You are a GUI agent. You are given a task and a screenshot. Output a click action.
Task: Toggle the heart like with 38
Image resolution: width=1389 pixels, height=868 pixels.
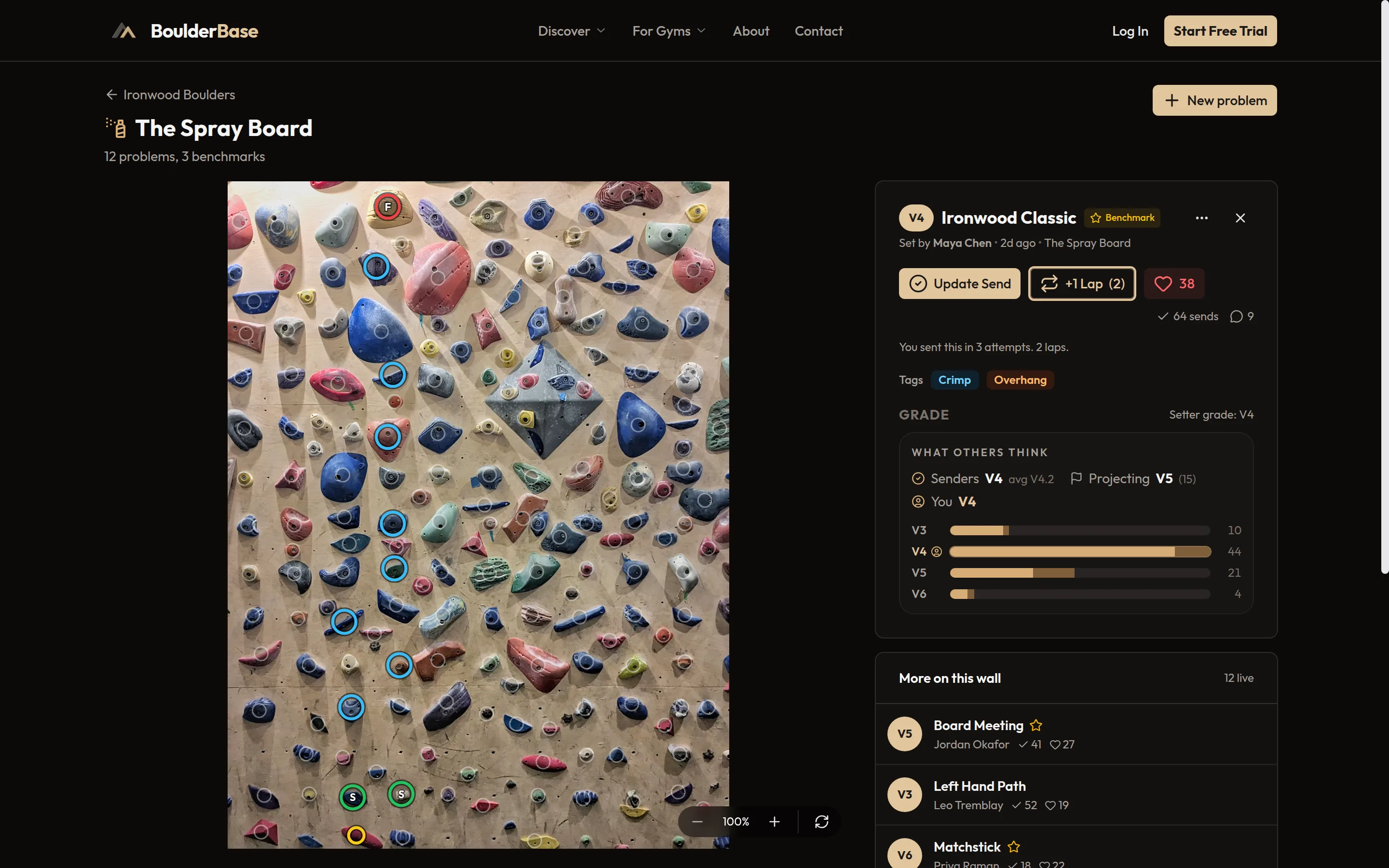tap(1174, 284)
